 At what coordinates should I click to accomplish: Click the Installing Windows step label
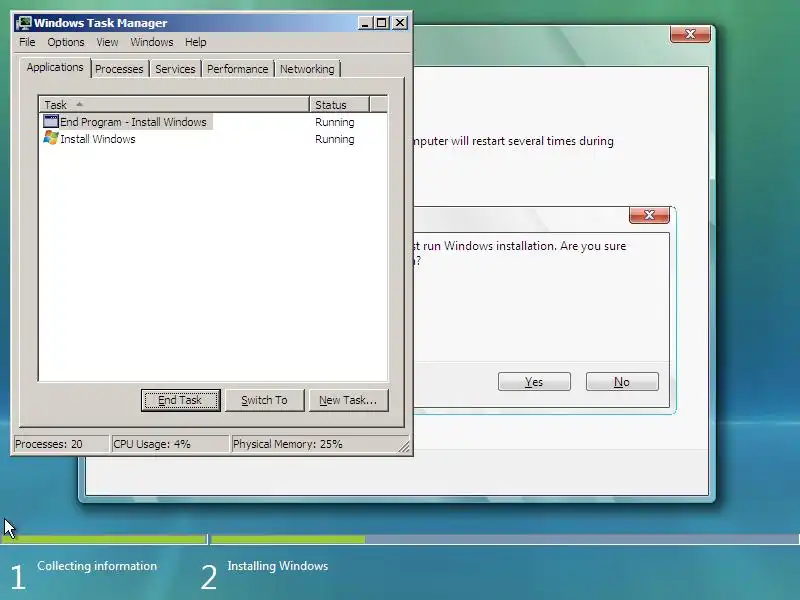[278, 566]
